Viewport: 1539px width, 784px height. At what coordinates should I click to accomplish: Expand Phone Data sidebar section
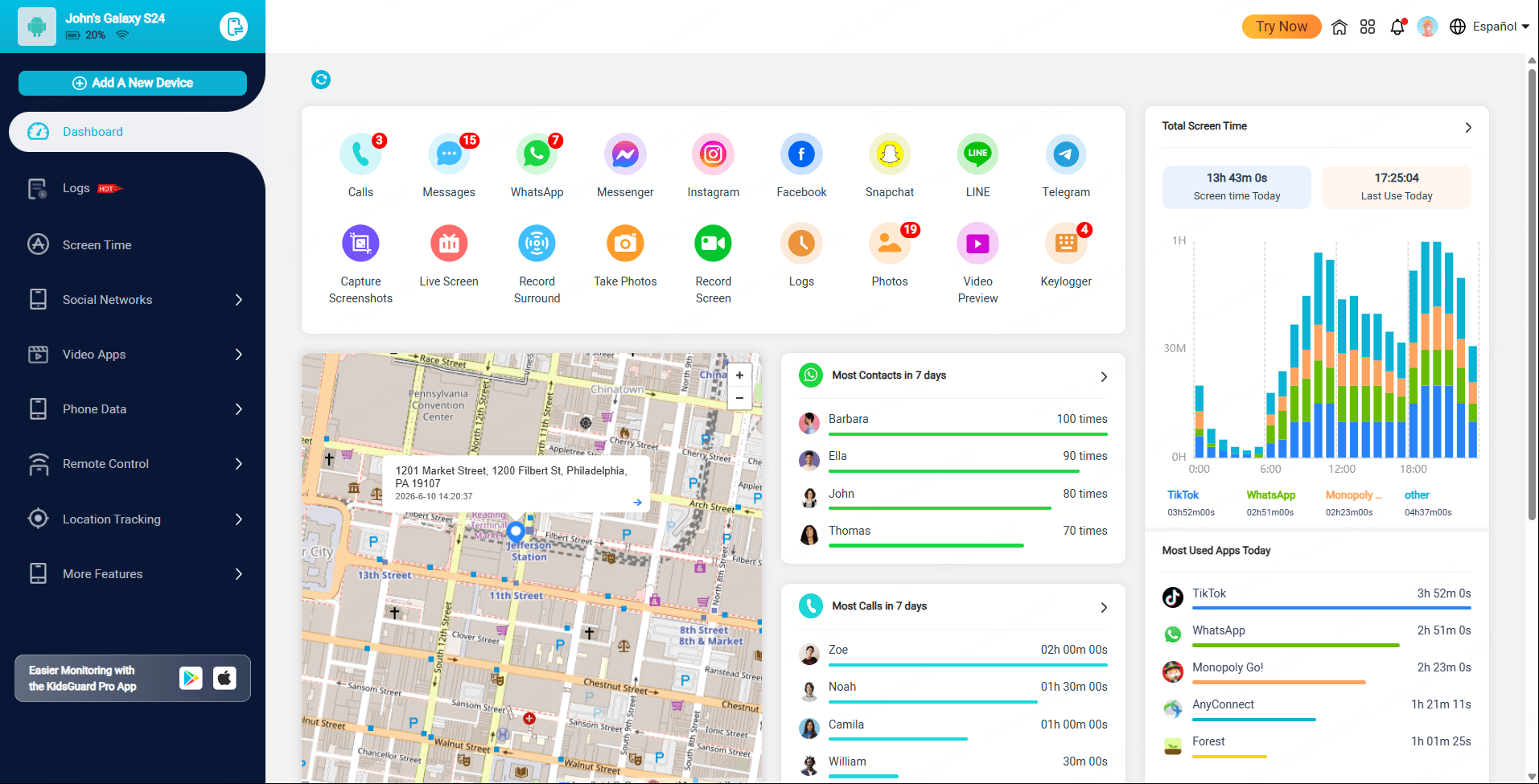[133, 409]
